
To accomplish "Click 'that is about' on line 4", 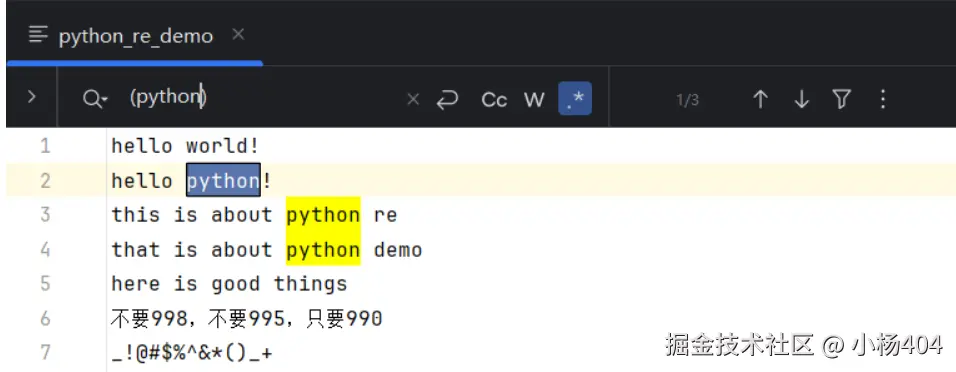I will point(191,249).
